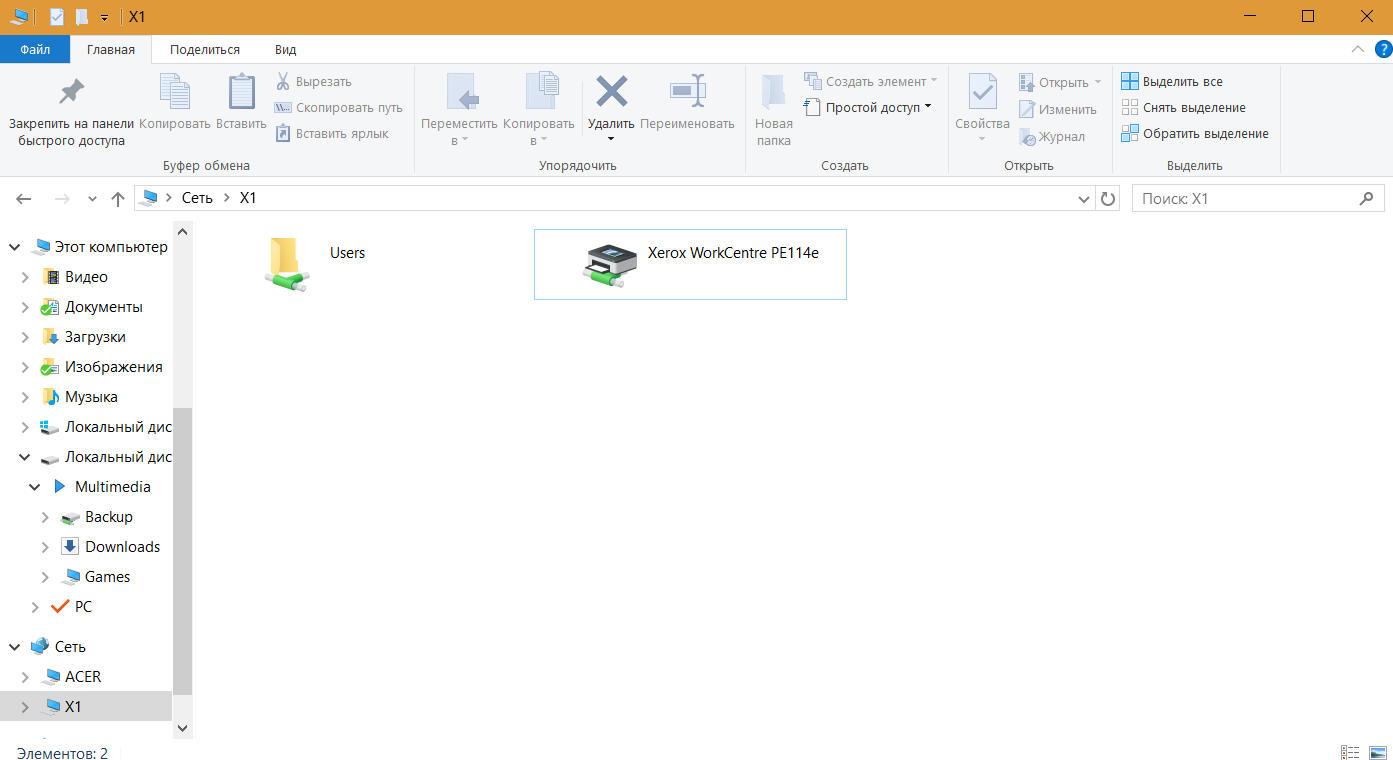This screenshot has height=760, width=1393.
Task: Open the Файл tab
Action: tap(35, 49)
